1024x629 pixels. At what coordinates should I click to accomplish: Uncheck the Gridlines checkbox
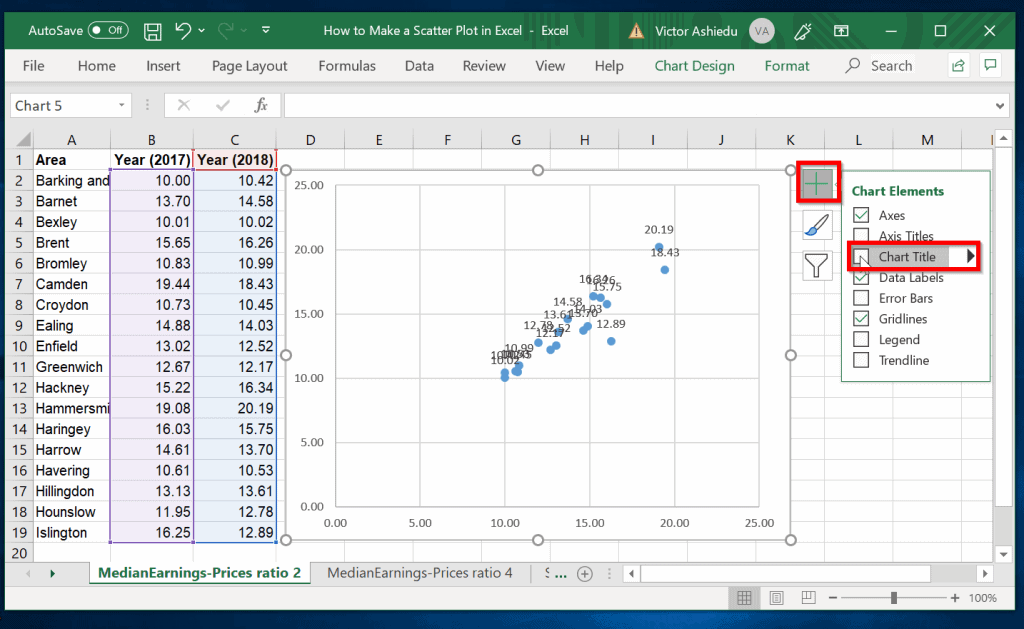point(862,318)
